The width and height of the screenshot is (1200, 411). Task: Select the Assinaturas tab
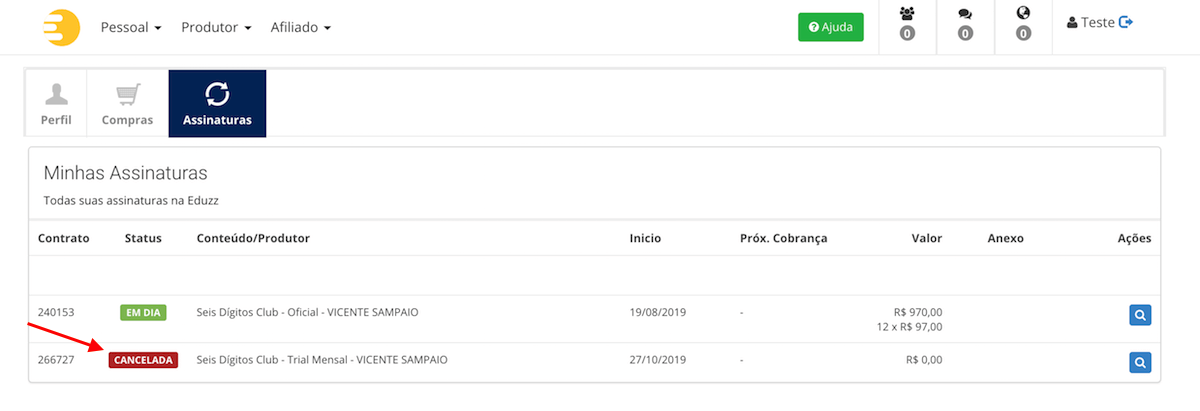[217, 103]
